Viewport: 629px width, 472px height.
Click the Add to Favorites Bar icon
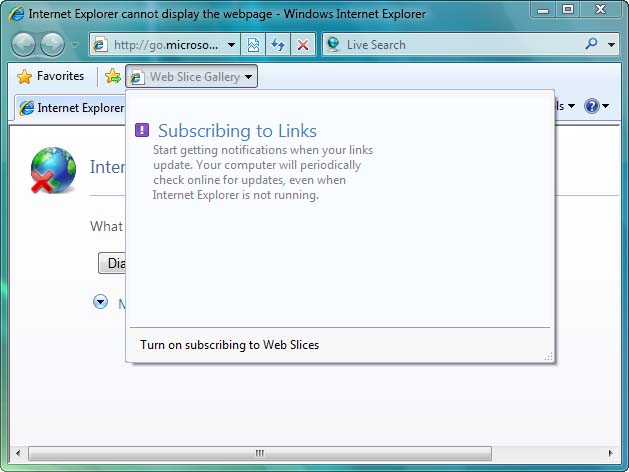(x=113, y=77)
